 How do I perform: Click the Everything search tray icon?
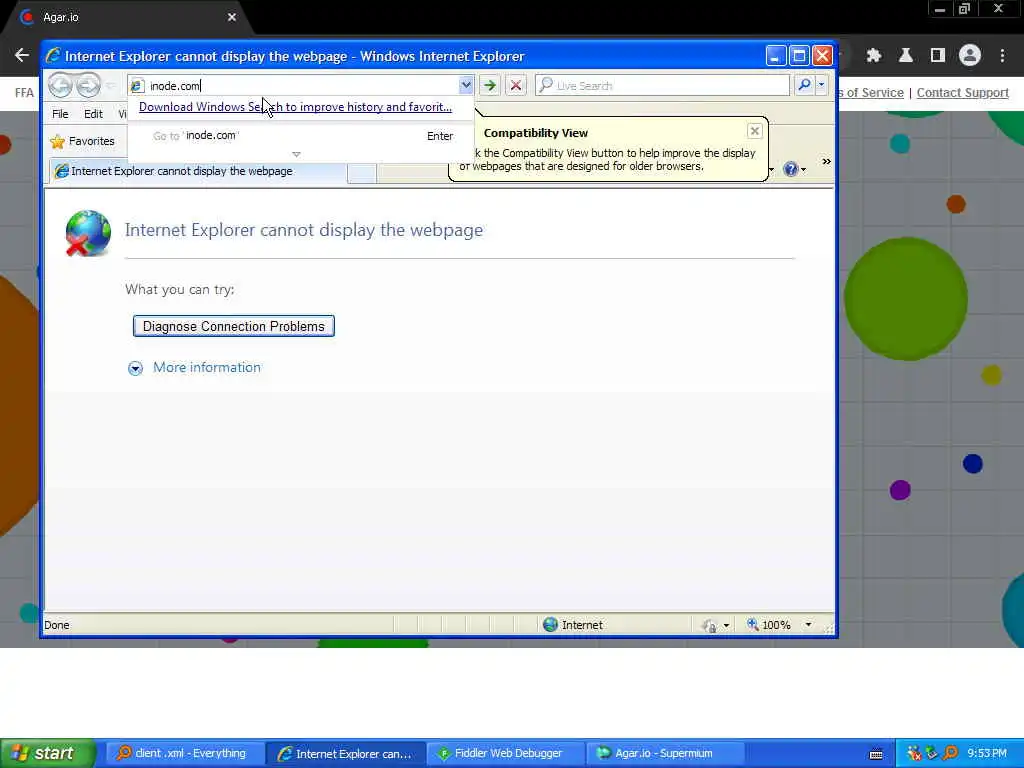tap(951, 753)
